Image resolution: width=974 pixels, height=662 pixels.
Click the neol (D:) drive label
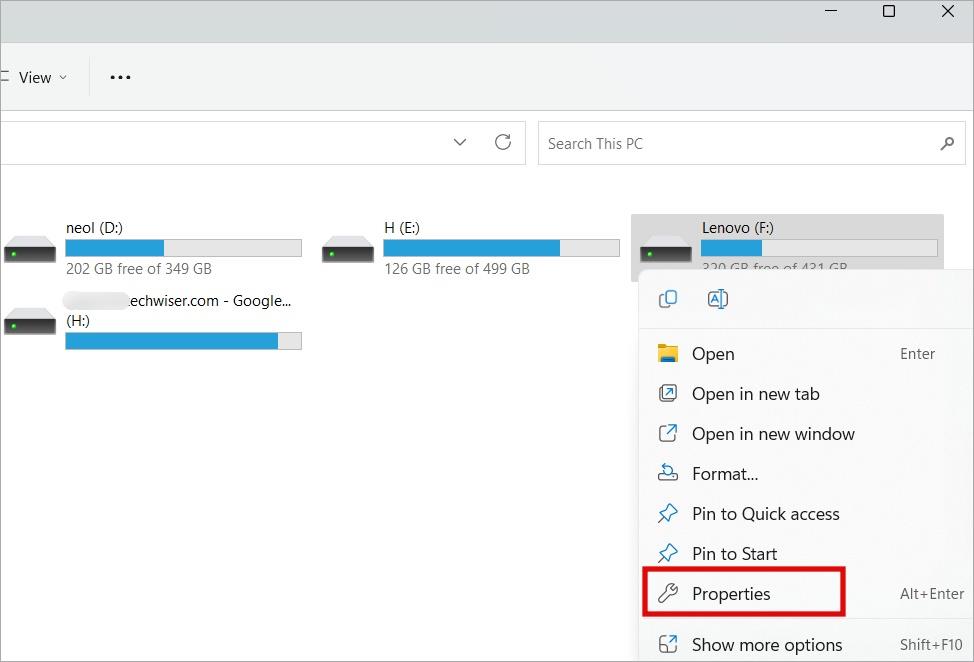[x=94, y=228]
